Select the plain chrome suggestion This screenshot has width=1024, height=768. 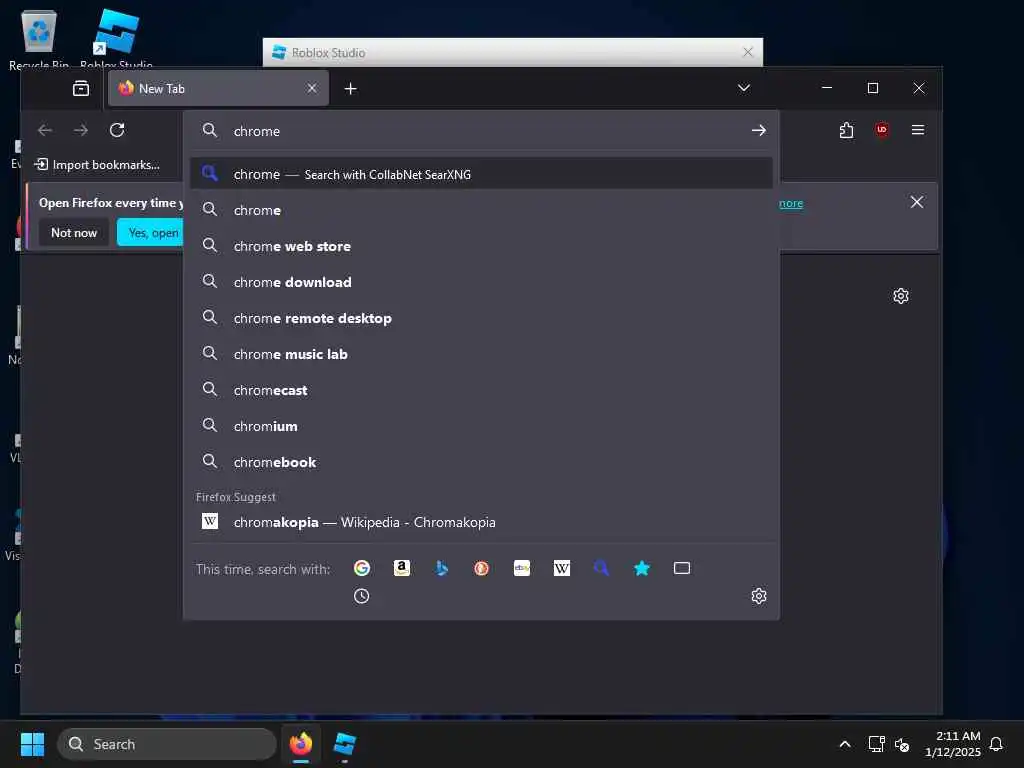(x=481, y=210)
